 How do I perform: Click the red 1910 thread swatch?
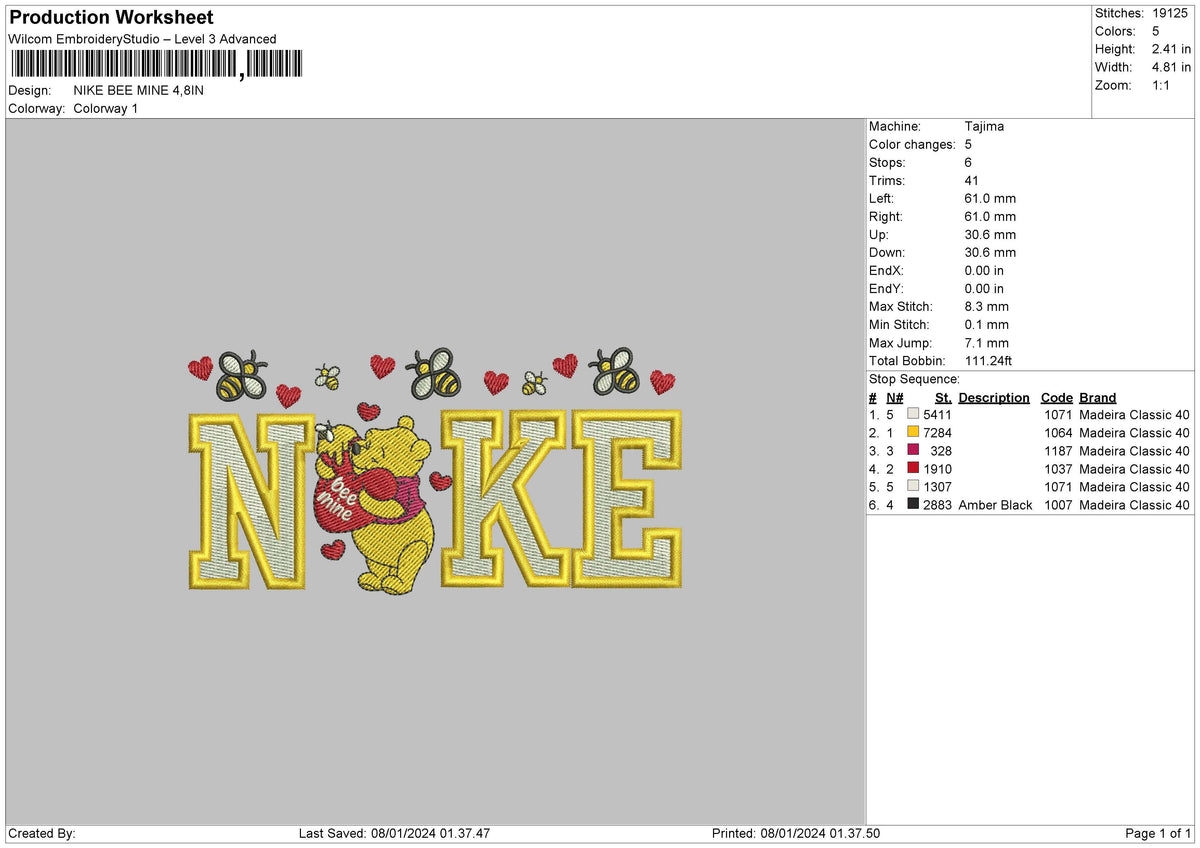coord(912,468)
